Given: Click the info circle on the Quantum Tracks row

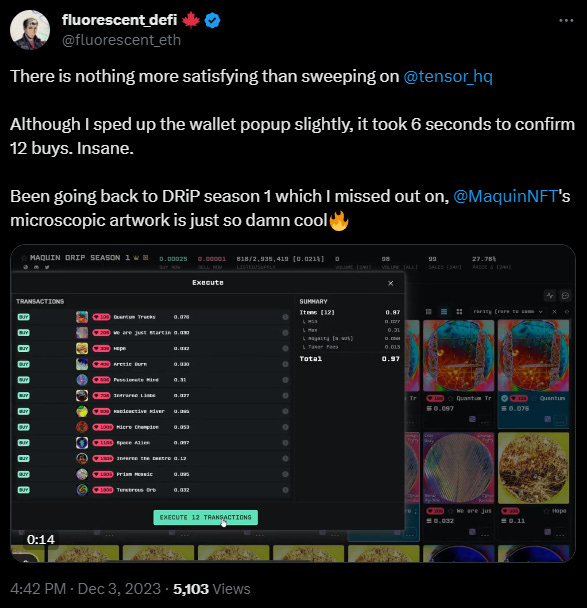Looking at the screenshot, I should (x=285, y=317).
